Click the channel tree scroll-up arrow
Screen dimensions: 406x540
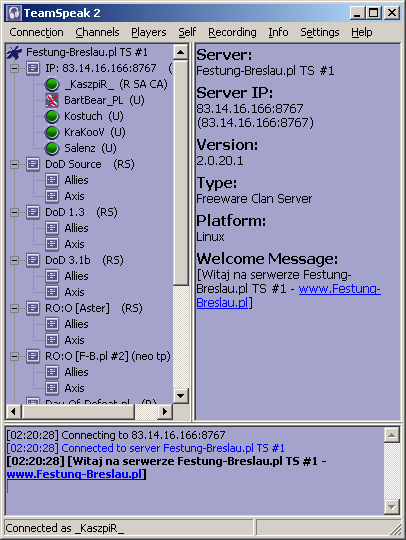(x=180, y=53)
